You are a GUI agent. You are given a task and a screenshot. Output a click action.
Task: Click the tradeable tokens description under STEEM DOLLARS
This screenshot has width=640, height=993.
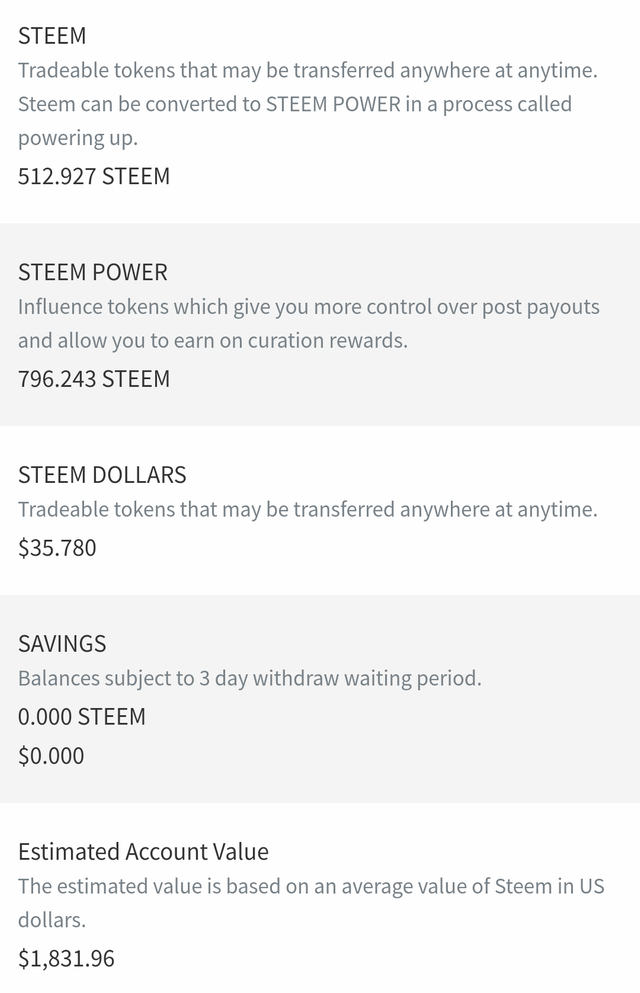point(308,510)
